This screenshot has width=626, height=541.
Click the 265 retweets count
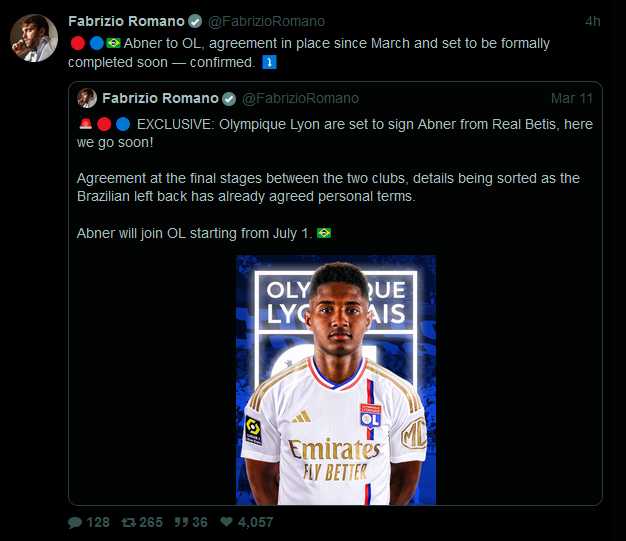pyautogui.click(x=151, y=522)
